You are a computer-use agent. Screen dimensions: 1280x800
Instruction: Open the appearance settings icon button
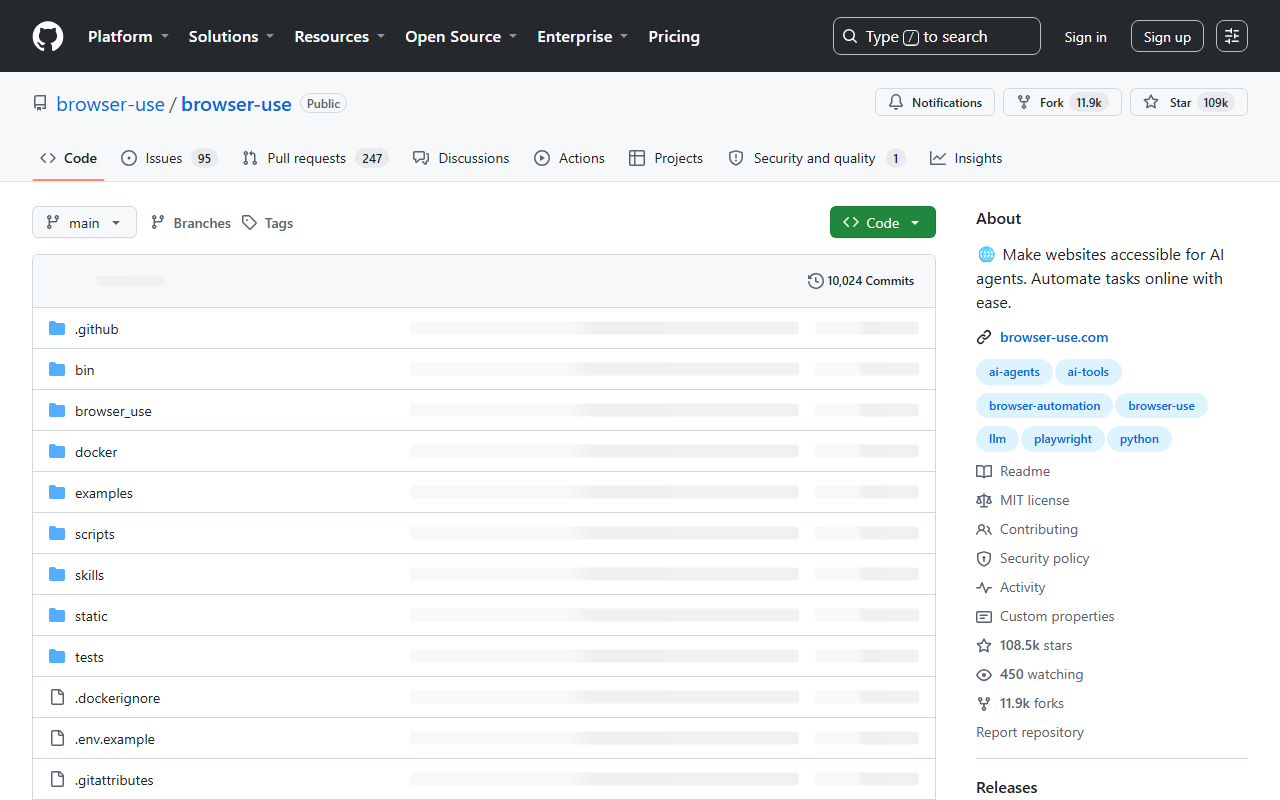(x=1232, y=37)
